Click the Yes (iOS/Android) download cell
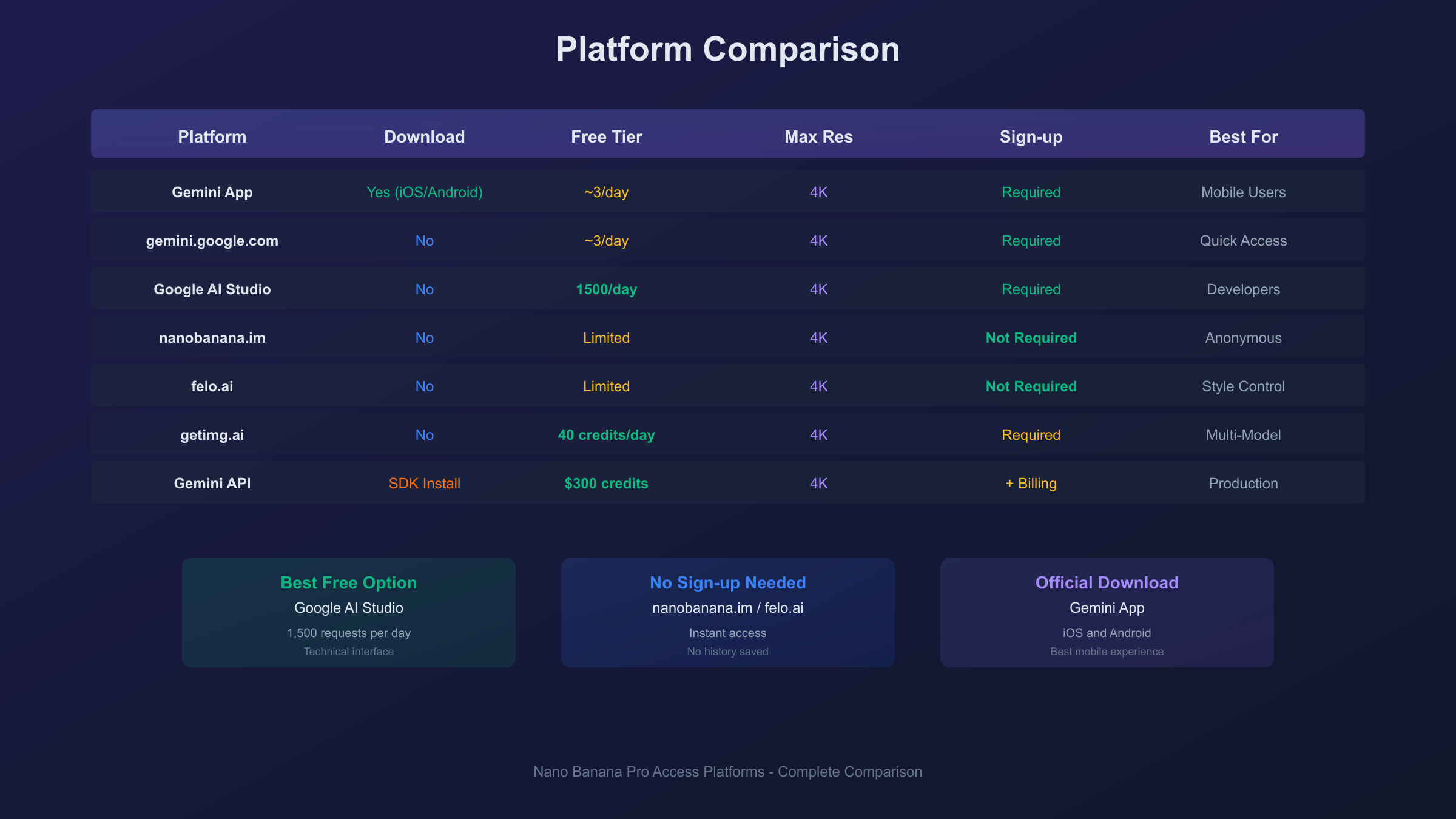 coord(424,192)
